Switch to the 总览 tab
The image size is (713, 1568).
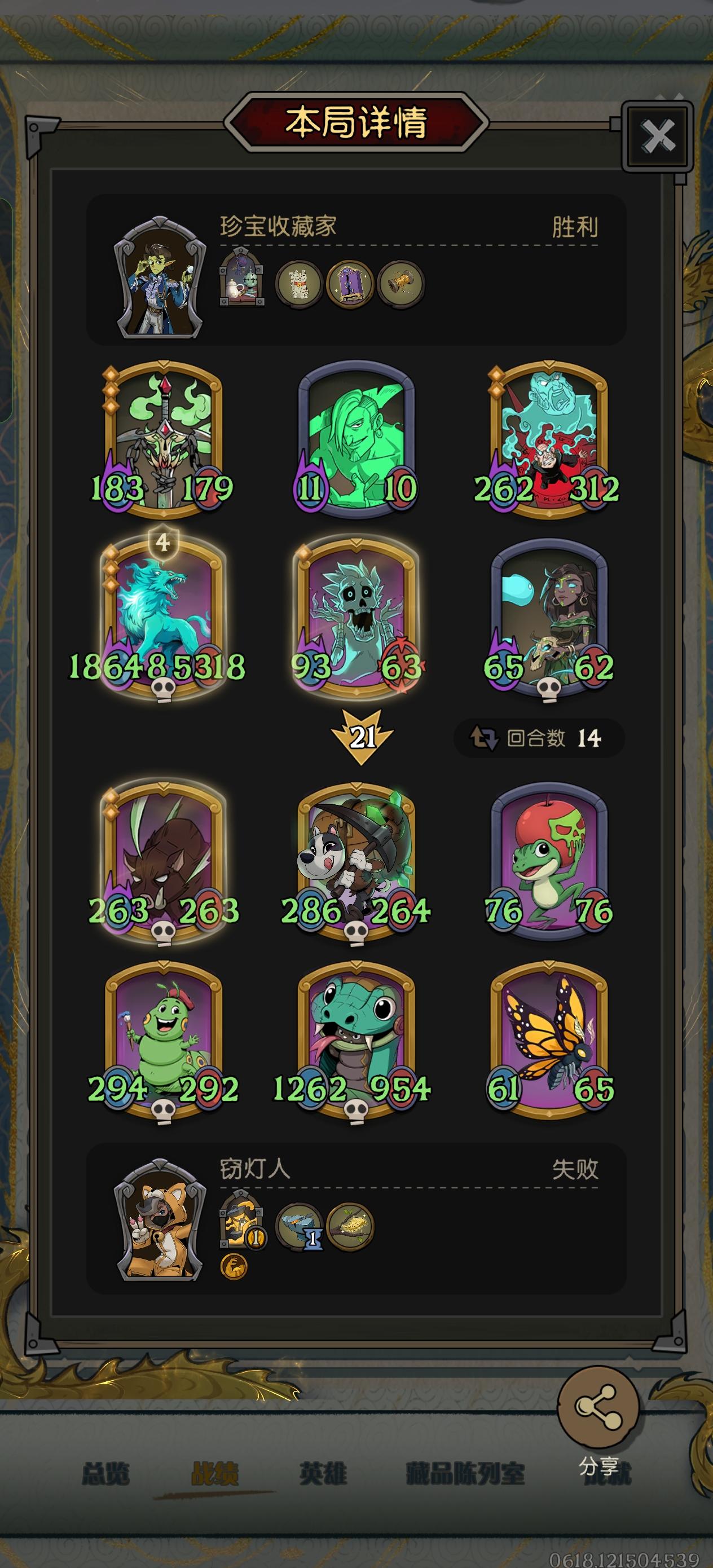(105, 1474)
